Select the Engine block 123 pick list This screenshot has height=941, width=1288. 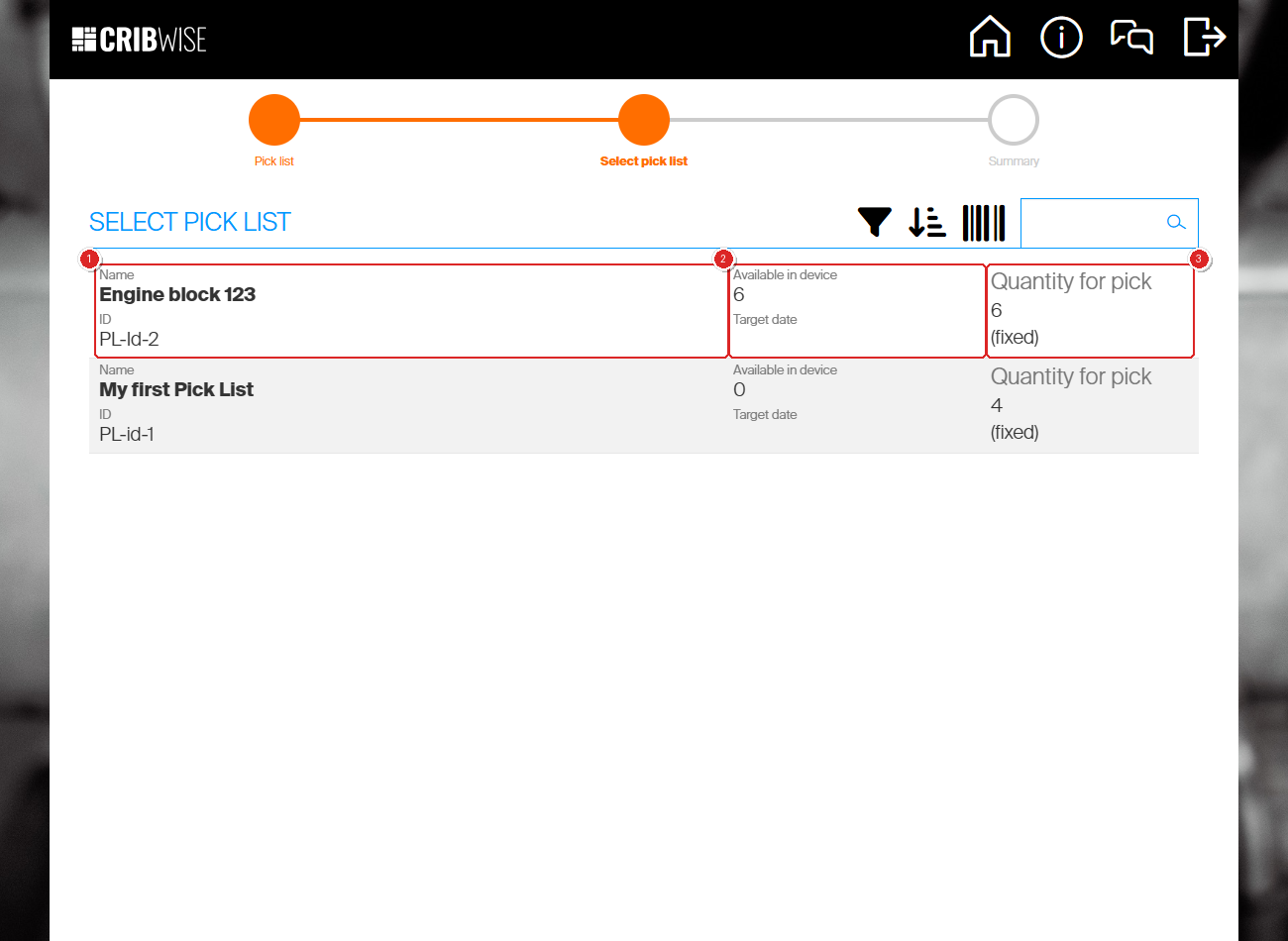point(644,311)
